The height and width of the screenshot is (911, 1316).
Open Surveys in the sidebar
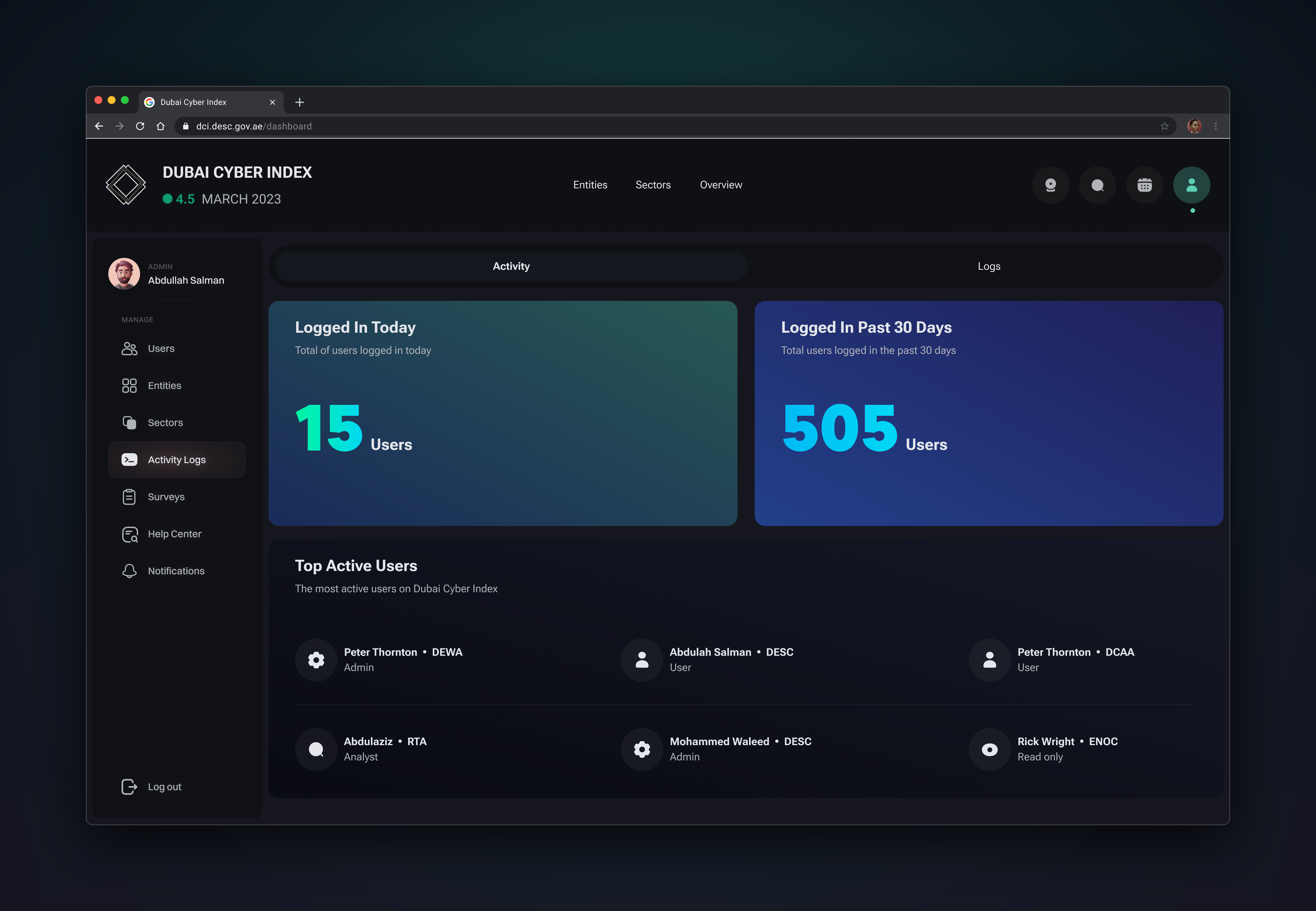pos(177,497)
